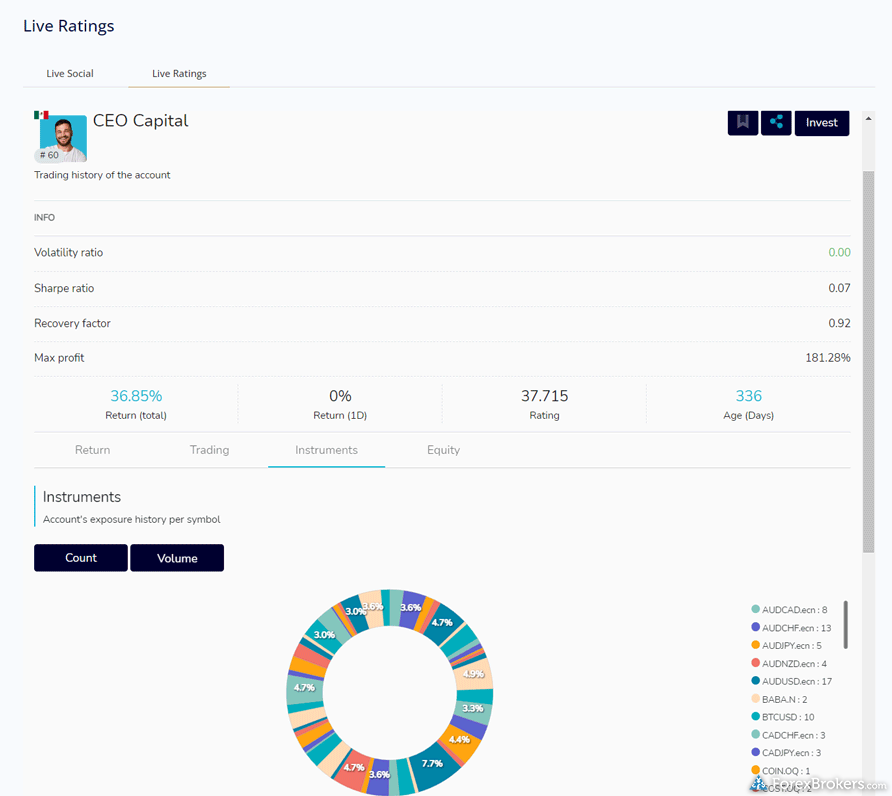892x796 pixels.
Task: Toggle AUDJPY.ecn legend entry
Action: pos(786,646)
